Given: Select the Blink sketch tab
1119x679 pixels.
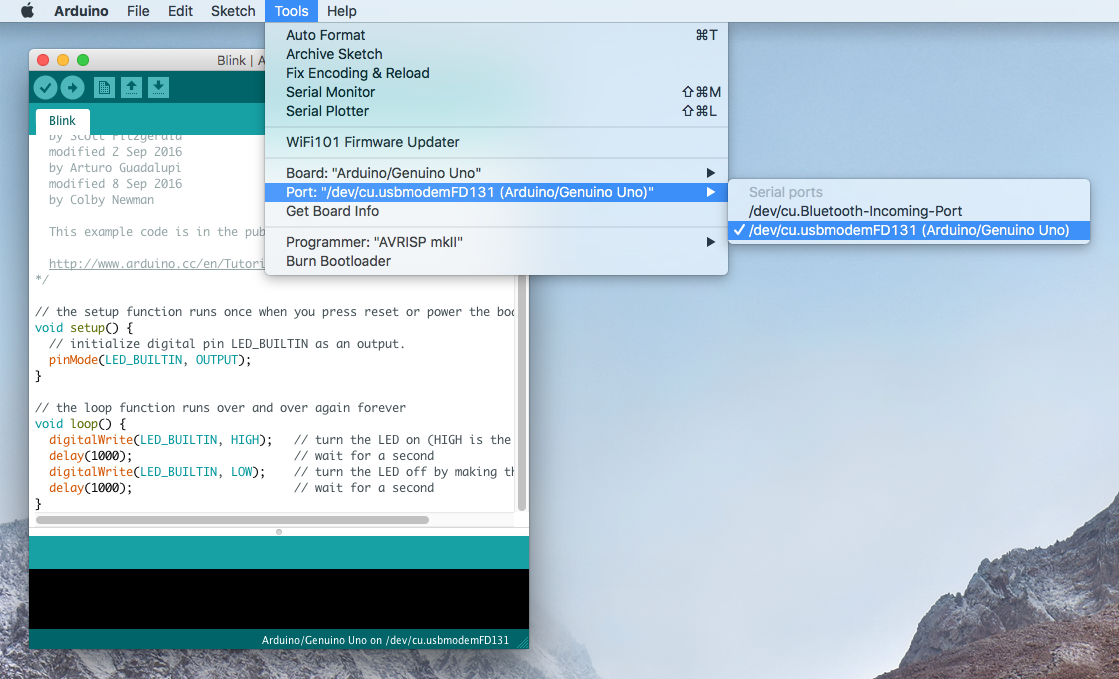Looking at the screenshot, I should point(62,121).
